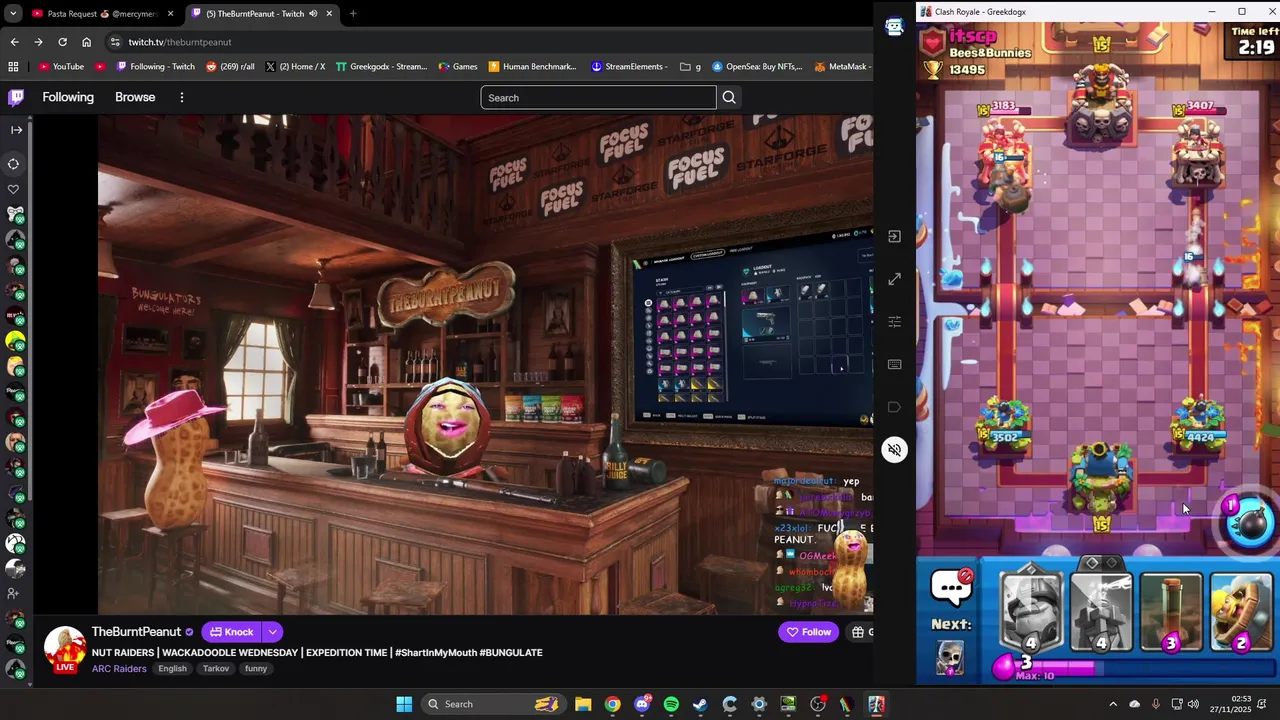Open the YouTube bookmark
The height and width of the screenshot is (720, 1280).
61,67
